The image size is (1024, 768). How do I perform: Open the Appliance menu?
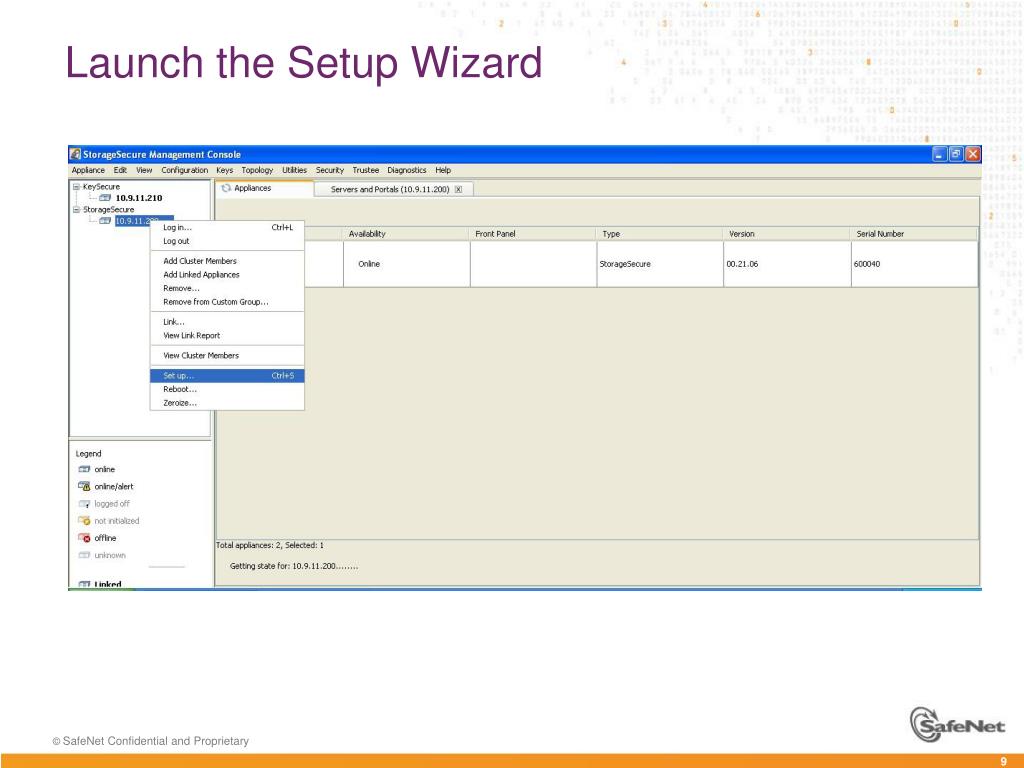[x=88, y=170]
